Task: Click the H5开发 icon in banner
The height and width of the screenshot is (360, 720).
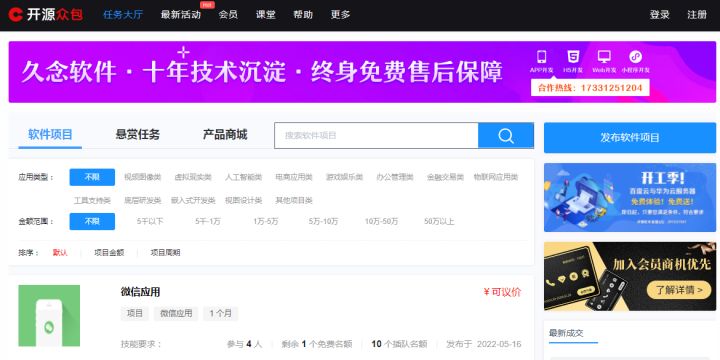Action: tap(573, 56)
